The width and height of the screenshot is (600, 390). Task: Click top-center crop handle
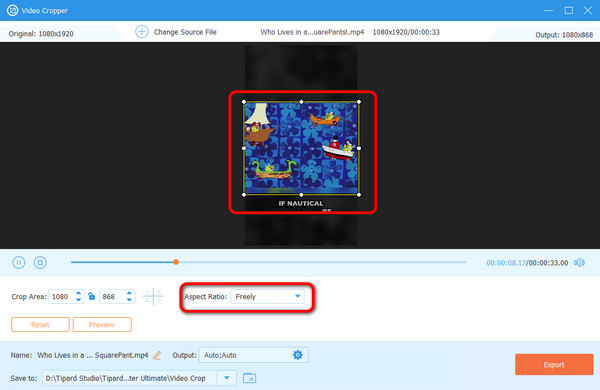[x=302, y=102]
